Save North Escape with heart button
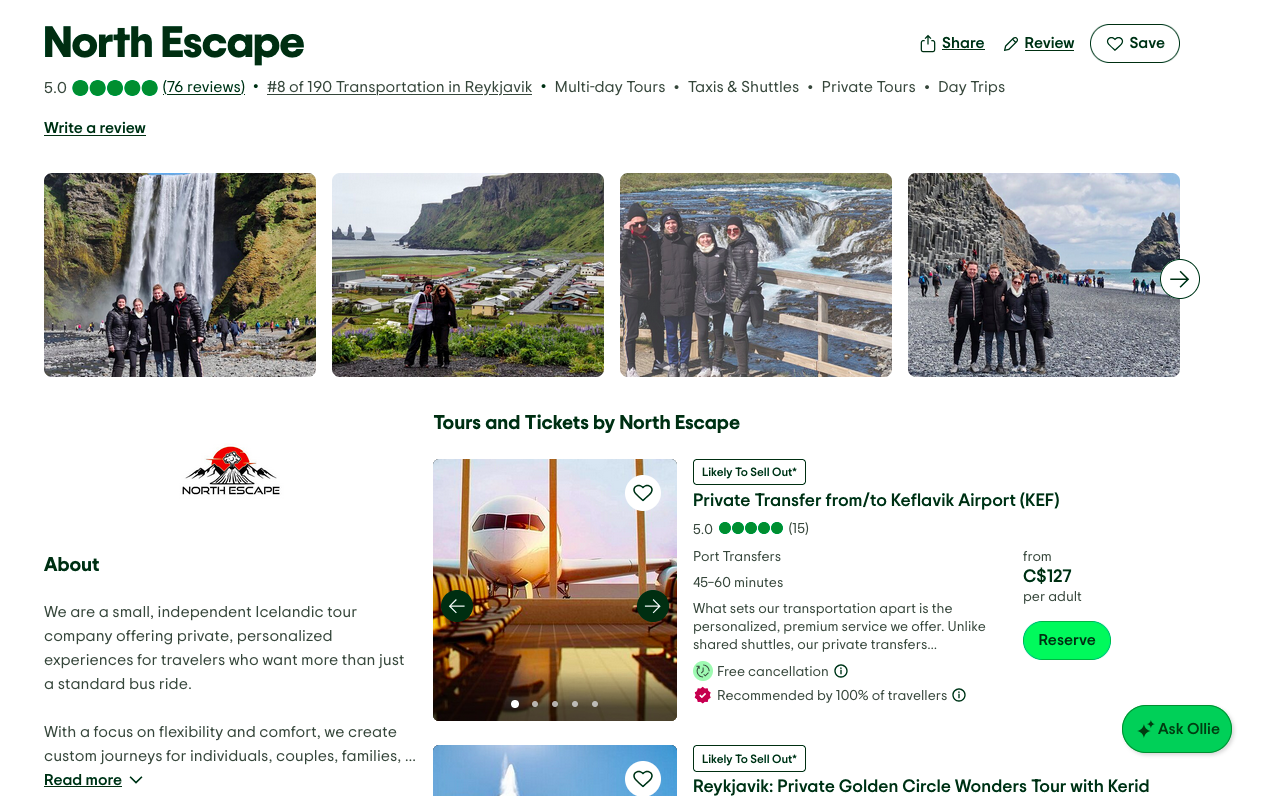 click(x=1135, y=43)
